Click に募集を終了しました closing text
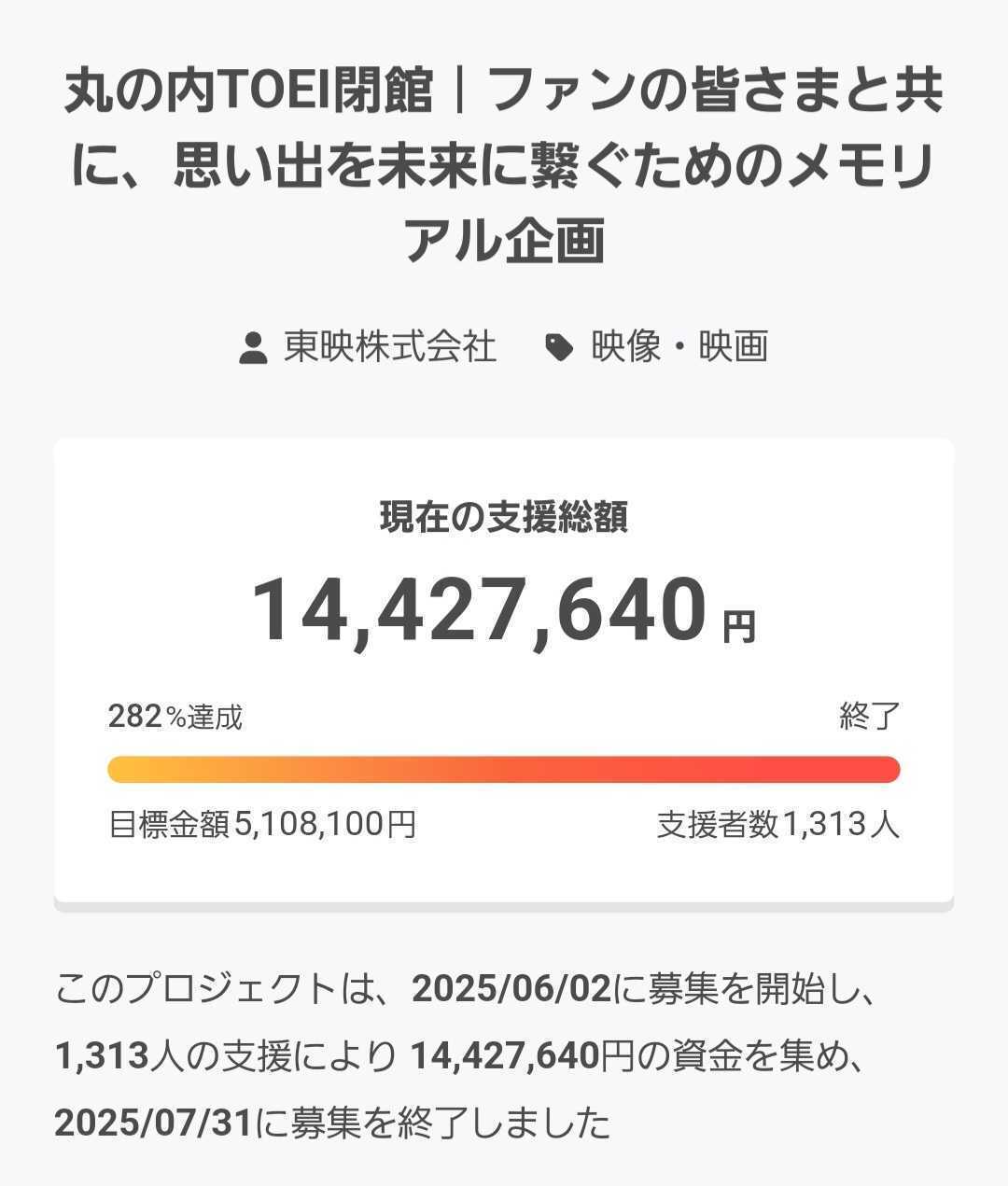This screenshot has width=1008, height=1186. point(432,1123)
